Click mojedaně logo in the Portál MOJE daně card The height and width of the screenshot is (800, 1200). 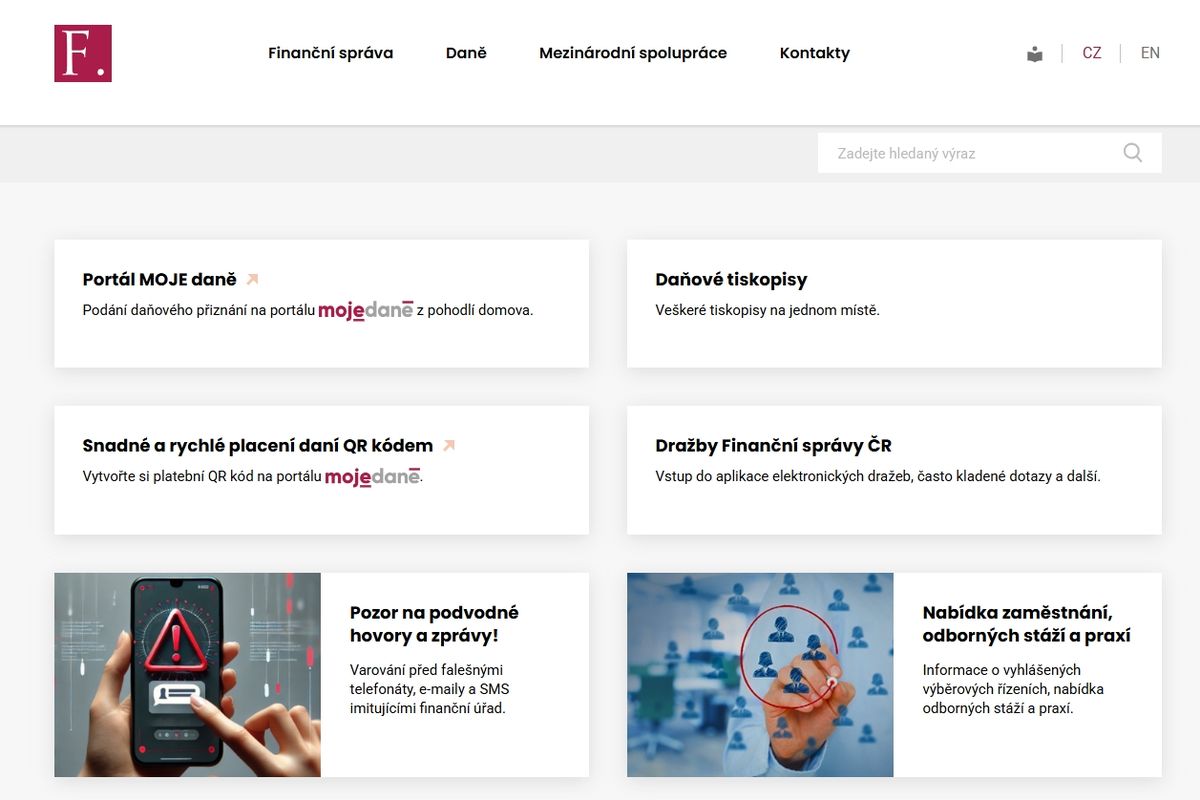365,311
